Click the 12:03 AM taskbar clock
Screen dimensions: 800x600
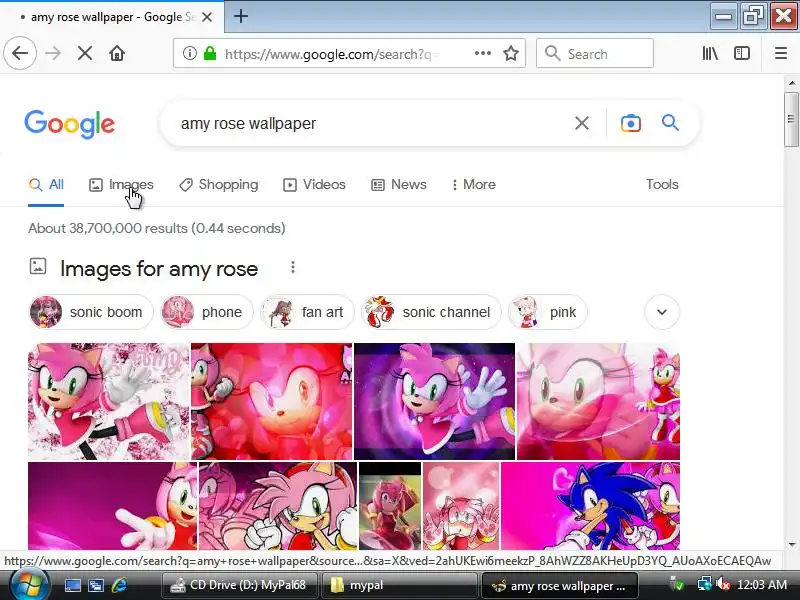point(762,585)
